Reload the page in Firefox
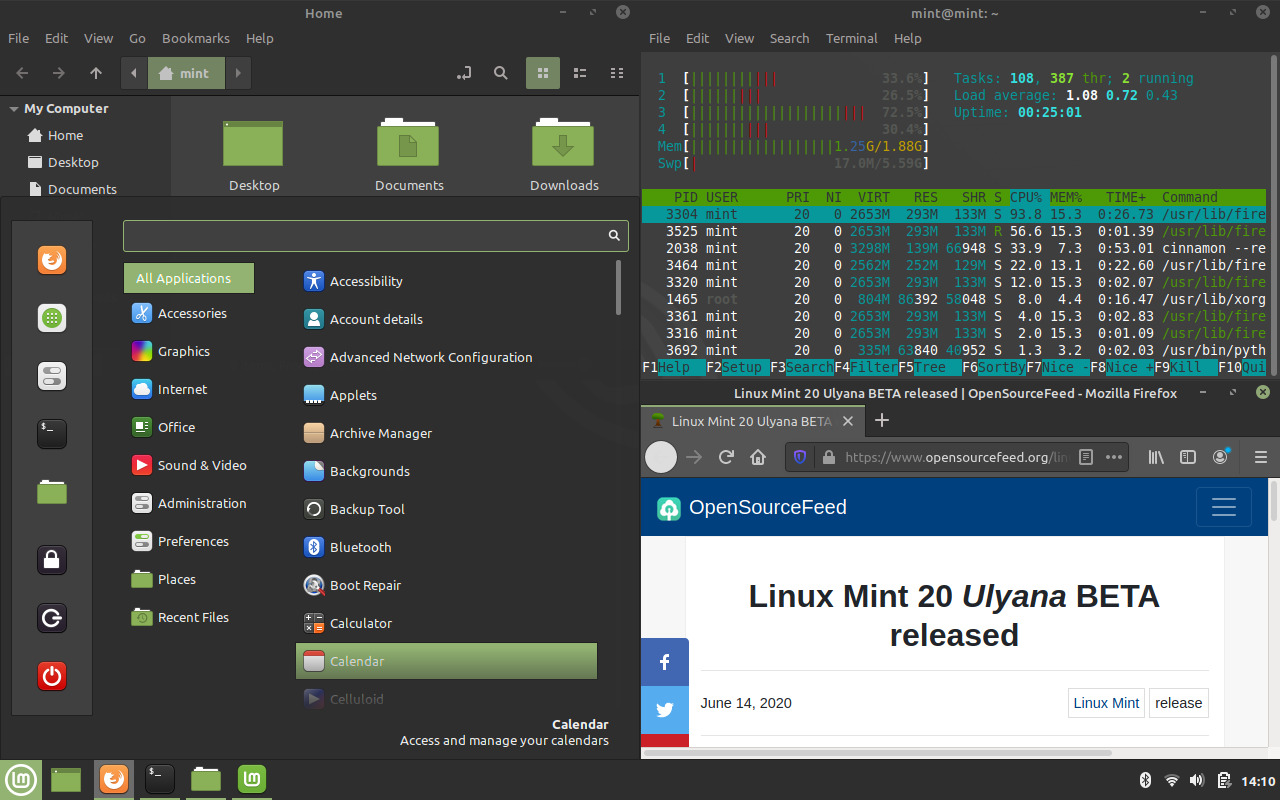 (x=727, y=457)
